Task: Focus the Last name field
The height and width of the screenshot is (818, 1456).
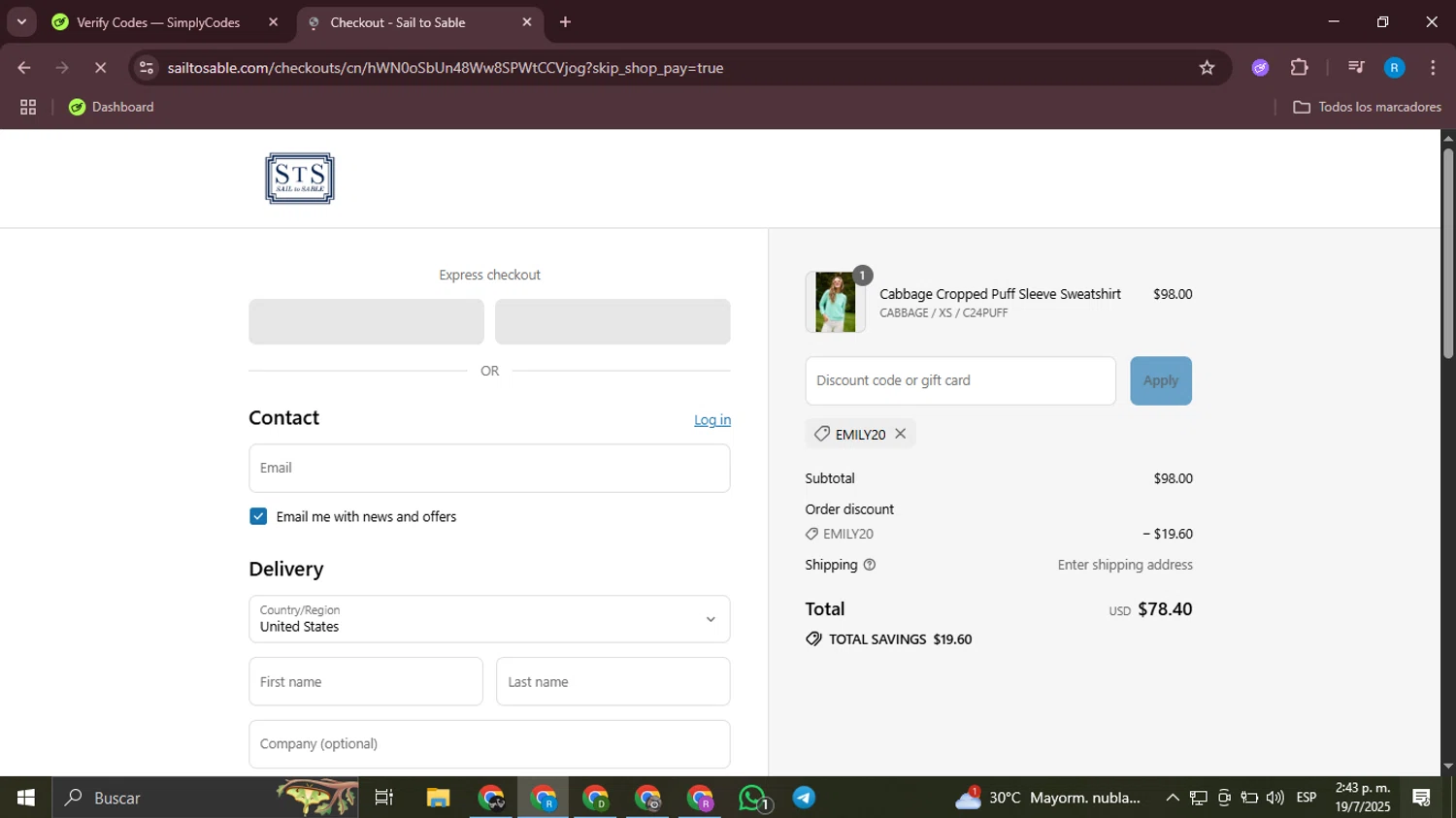Action: click(613, 681)
